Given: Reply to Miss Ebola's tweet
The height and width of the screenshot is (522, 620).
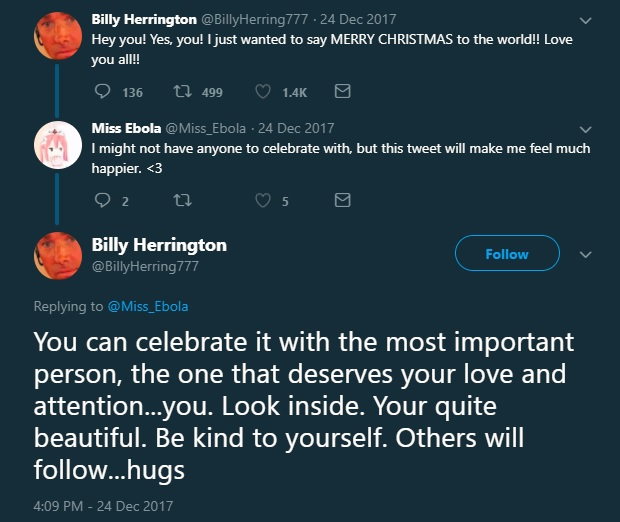Looking at the screenshot, I should tap(102, 200).
